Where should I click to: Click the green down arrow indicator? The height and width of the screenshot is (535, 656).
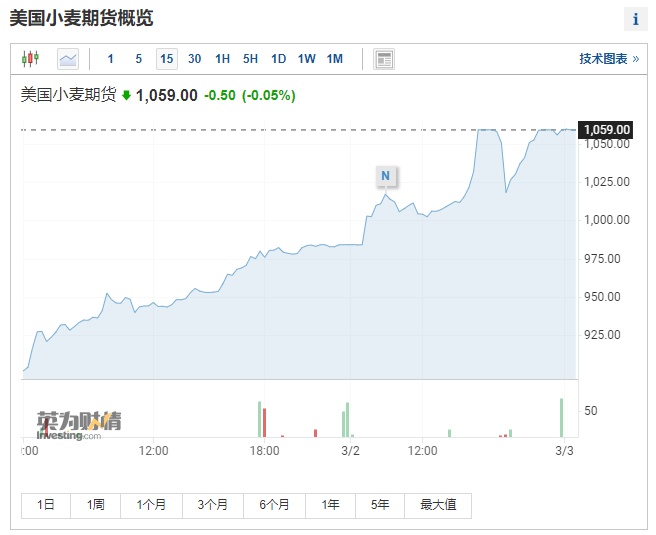coord(127,96)
